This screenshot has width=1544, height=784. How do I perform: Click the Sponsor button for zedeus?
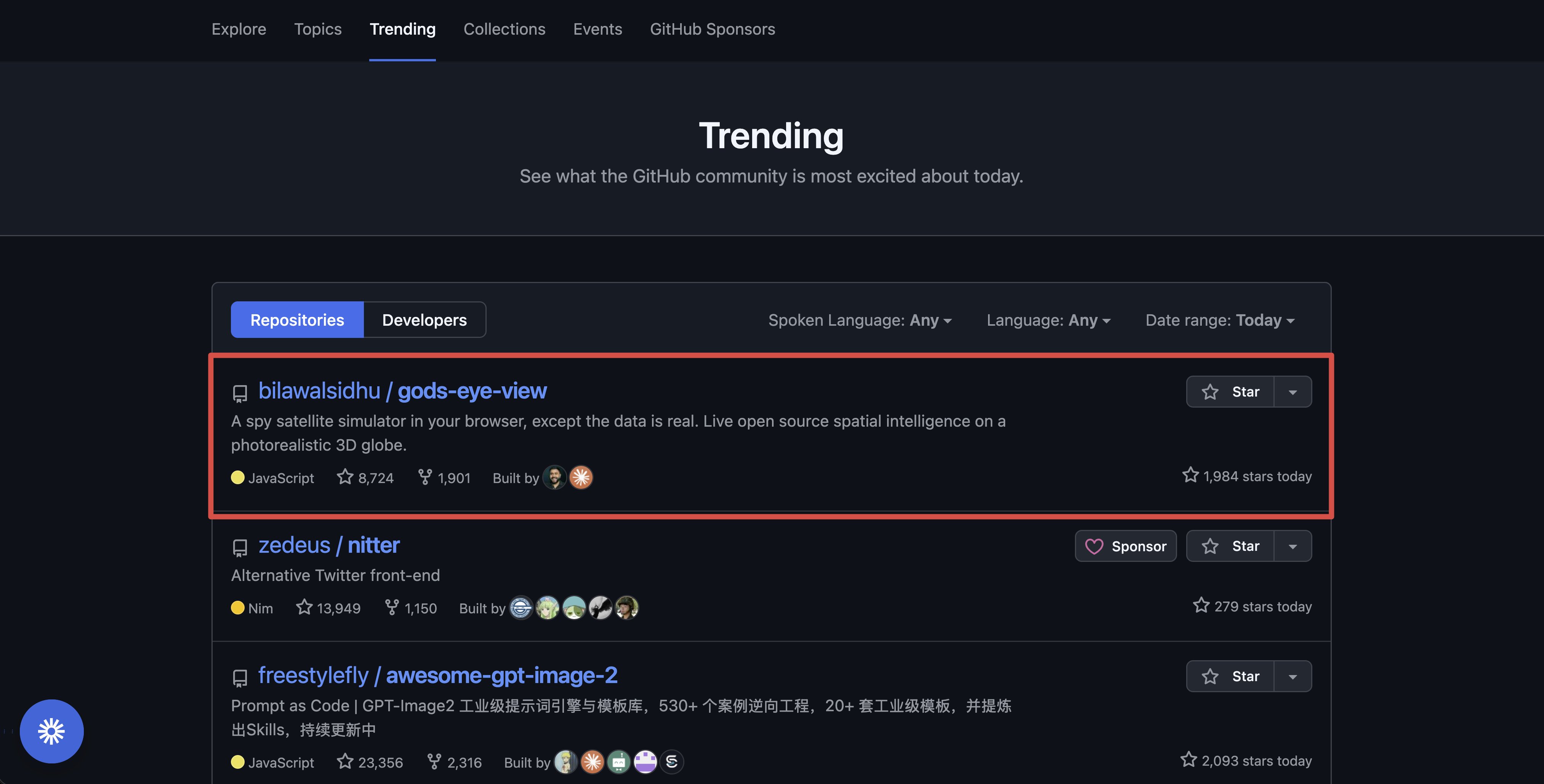pyautogui.click(x=1126, y=546)
